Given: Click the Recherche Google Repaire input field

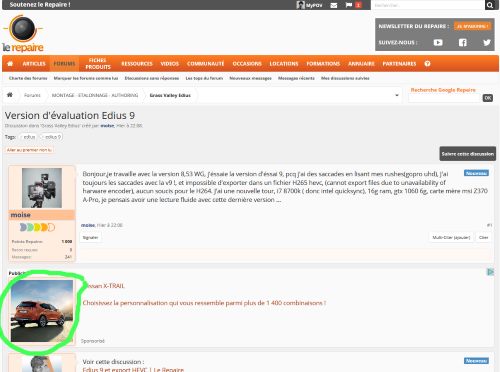Looking at the screenshot, I should click(x=444, y=98).
